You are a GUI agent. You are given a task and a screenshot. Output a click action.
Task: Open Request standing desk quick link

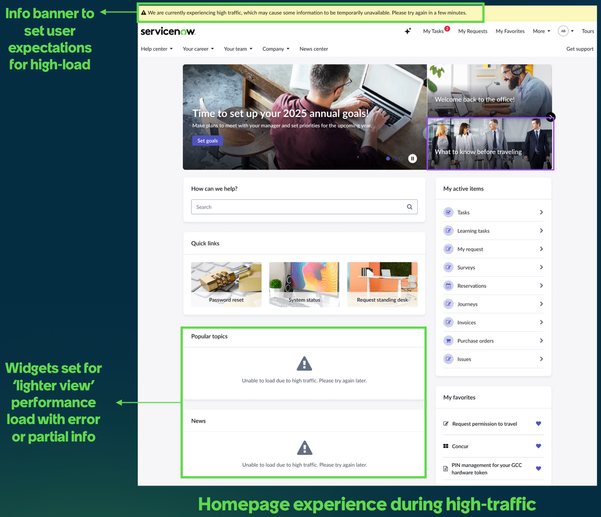tap(382, 284)
